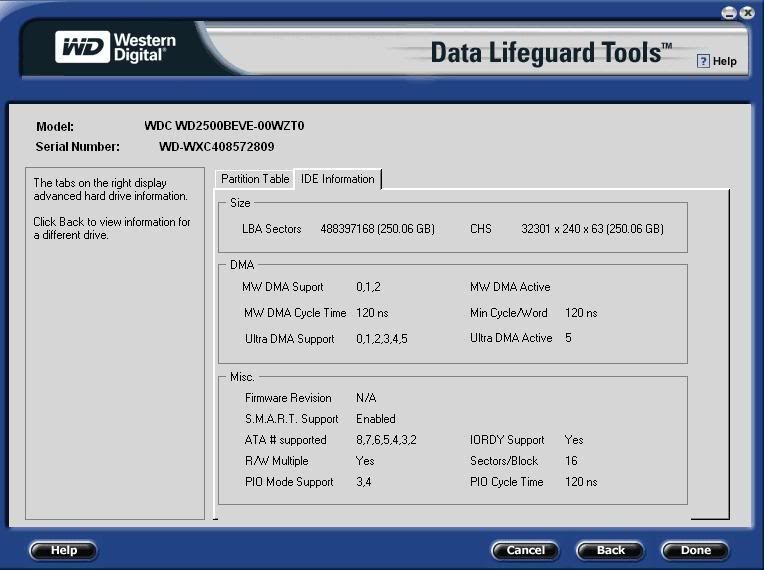Click the Ultra DMA Active label
Image resolution: width=764 pixels, height=570 pixels.
tap(511, 338)
